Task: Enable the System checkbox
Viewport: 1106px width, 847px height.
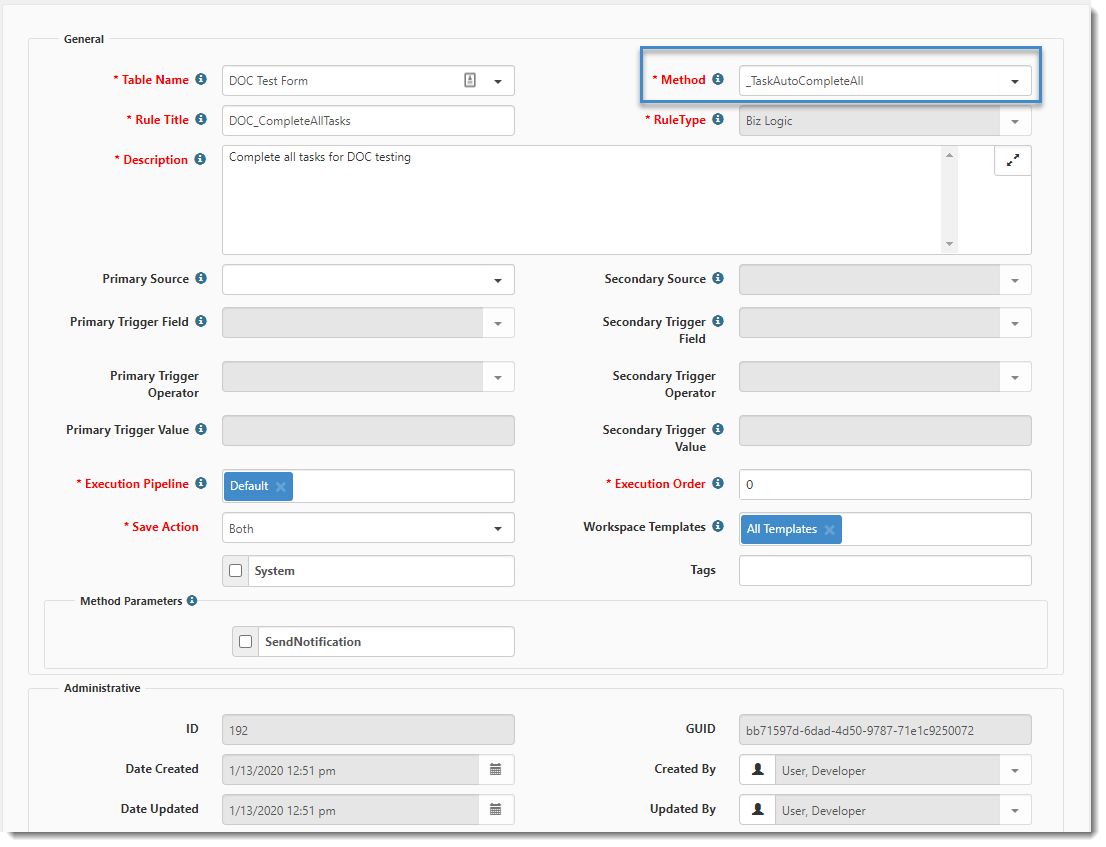Action: point(236,571)
